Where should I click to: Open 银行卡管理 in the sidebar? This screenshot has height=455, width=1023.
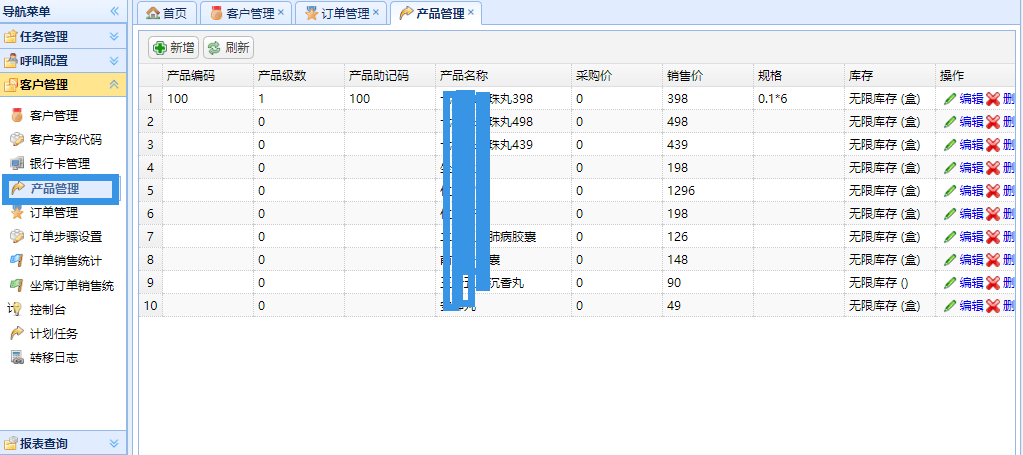(59, 164)
